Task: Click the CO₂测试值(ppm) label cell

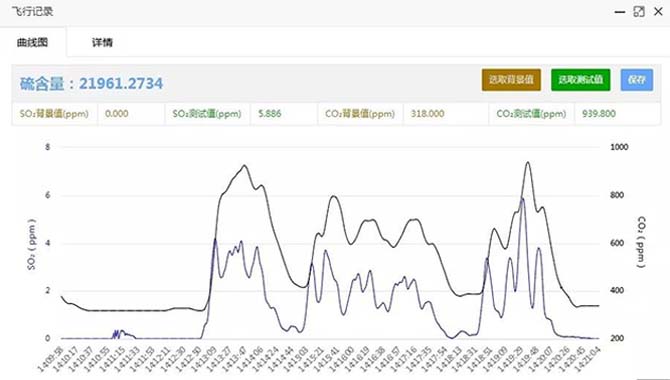Action: click(532, 114)
